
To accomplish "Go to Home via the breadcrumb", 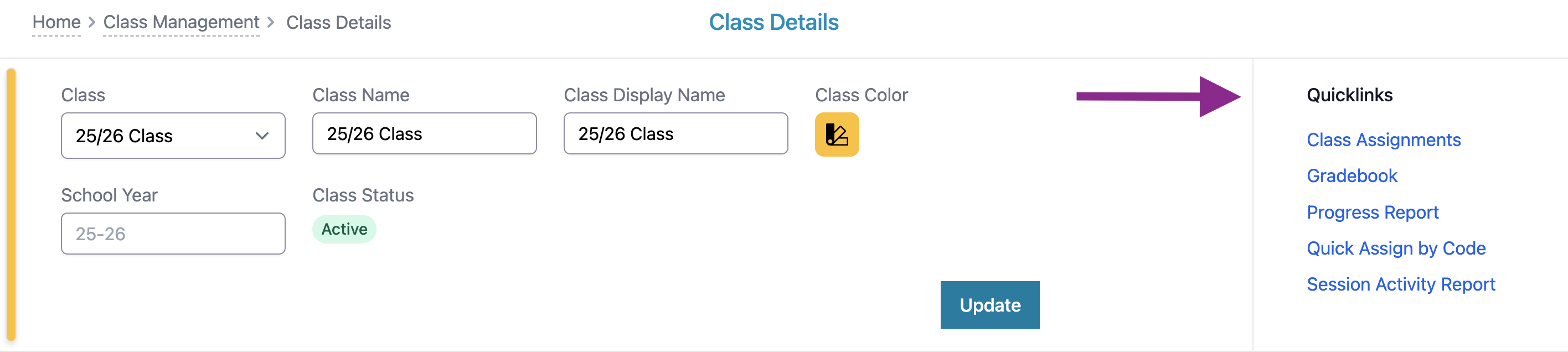I will pos(56,23).
